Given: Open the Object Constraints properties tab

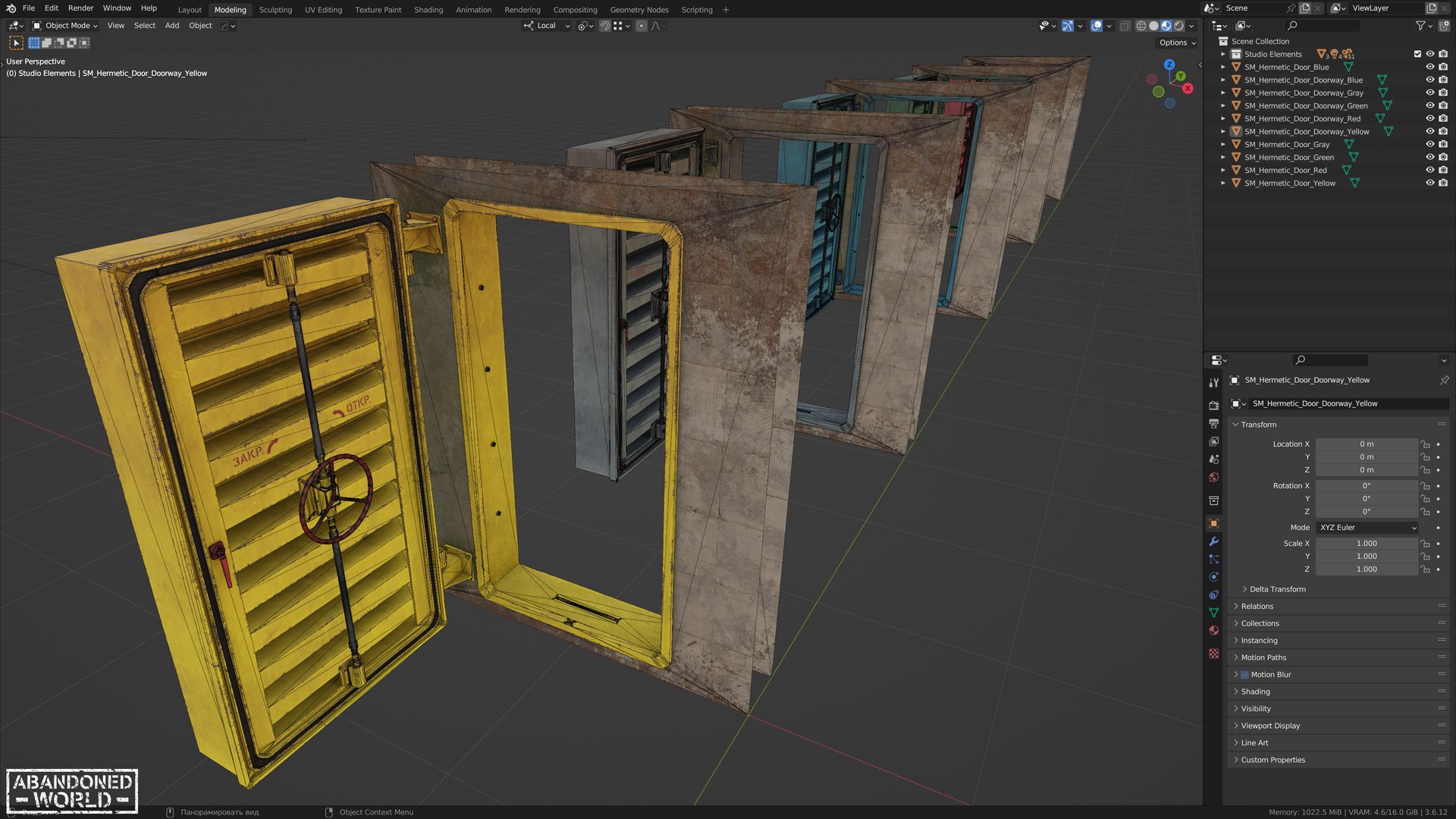Looking at the screenshot, I should click(x=1213, y=595).
